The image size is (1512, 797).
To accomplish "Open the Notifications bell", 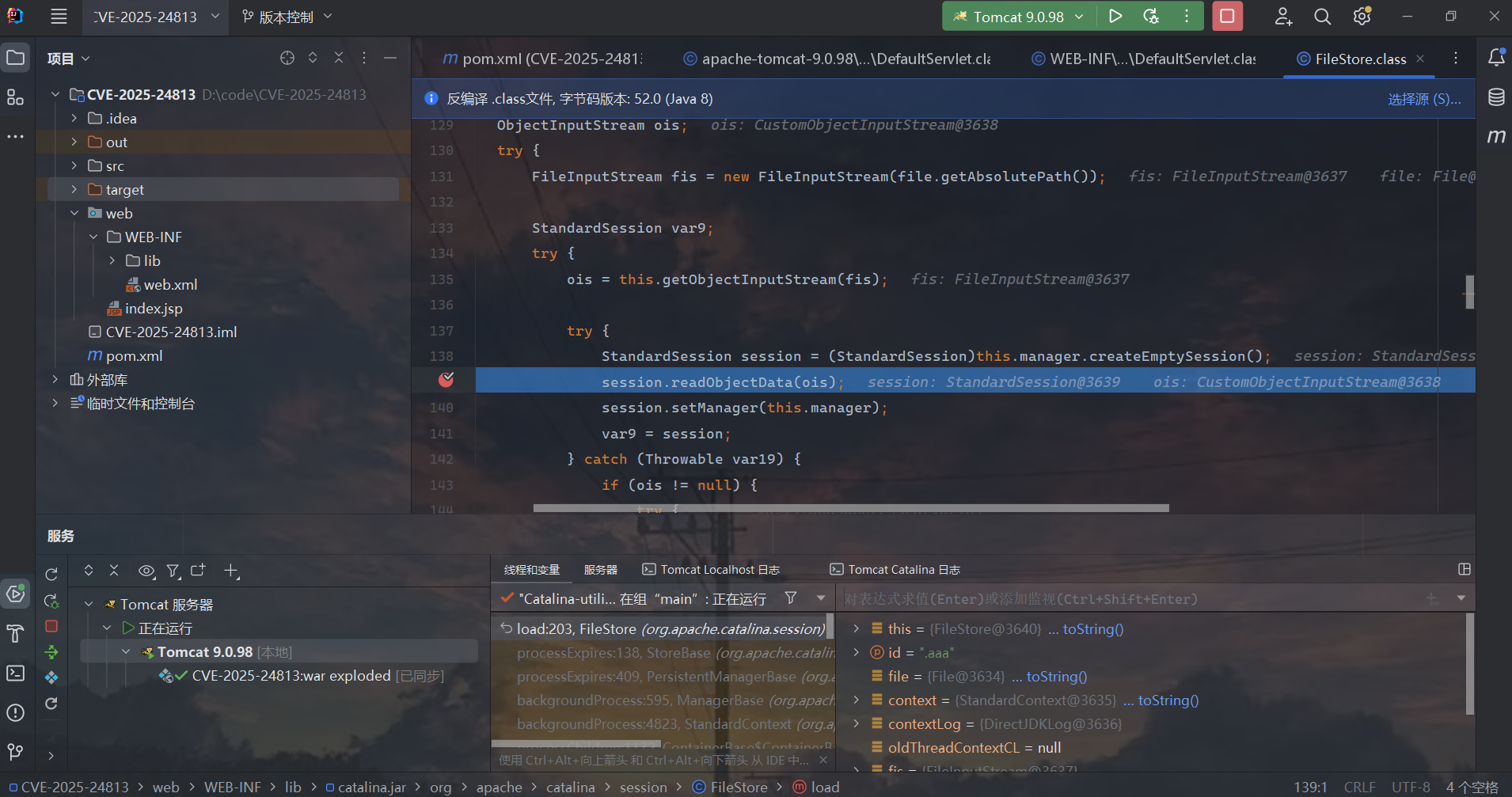I will pyautogui.click(x=1496, y=58).
